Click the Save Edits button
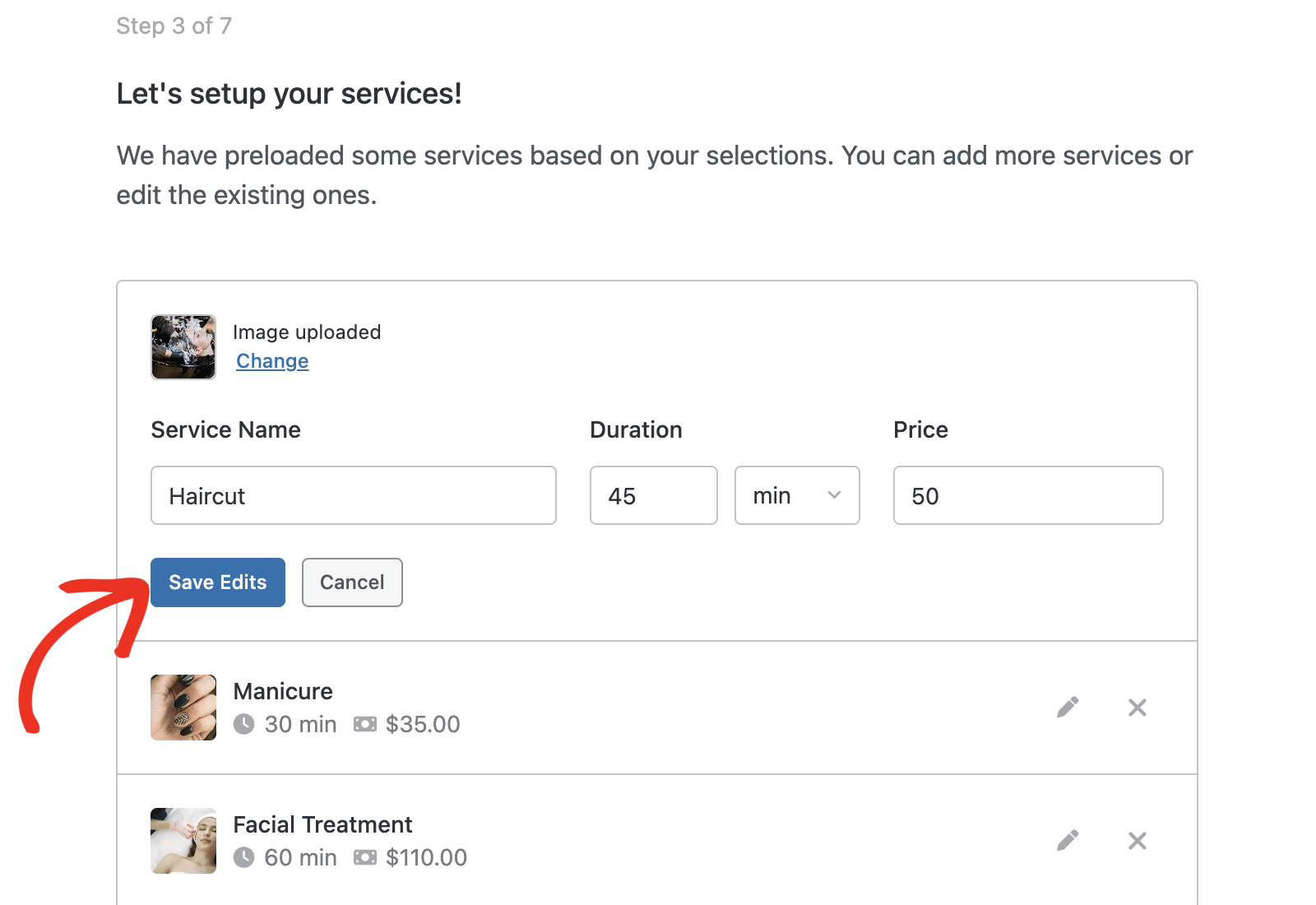This screenshot has width=1316, height=905. (217, 582)
